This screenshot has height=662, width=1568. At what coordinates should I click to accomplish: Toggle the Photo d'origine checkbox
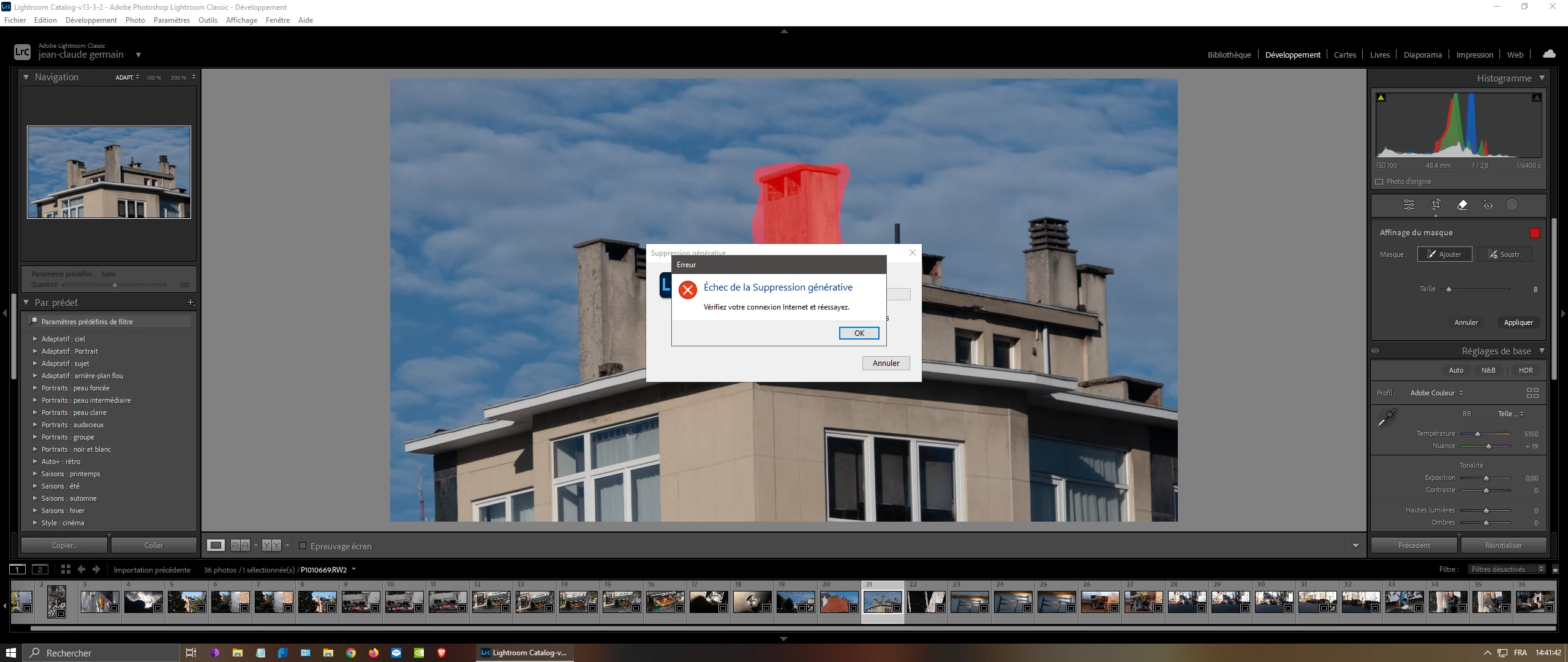click(x=1379, y=181)
